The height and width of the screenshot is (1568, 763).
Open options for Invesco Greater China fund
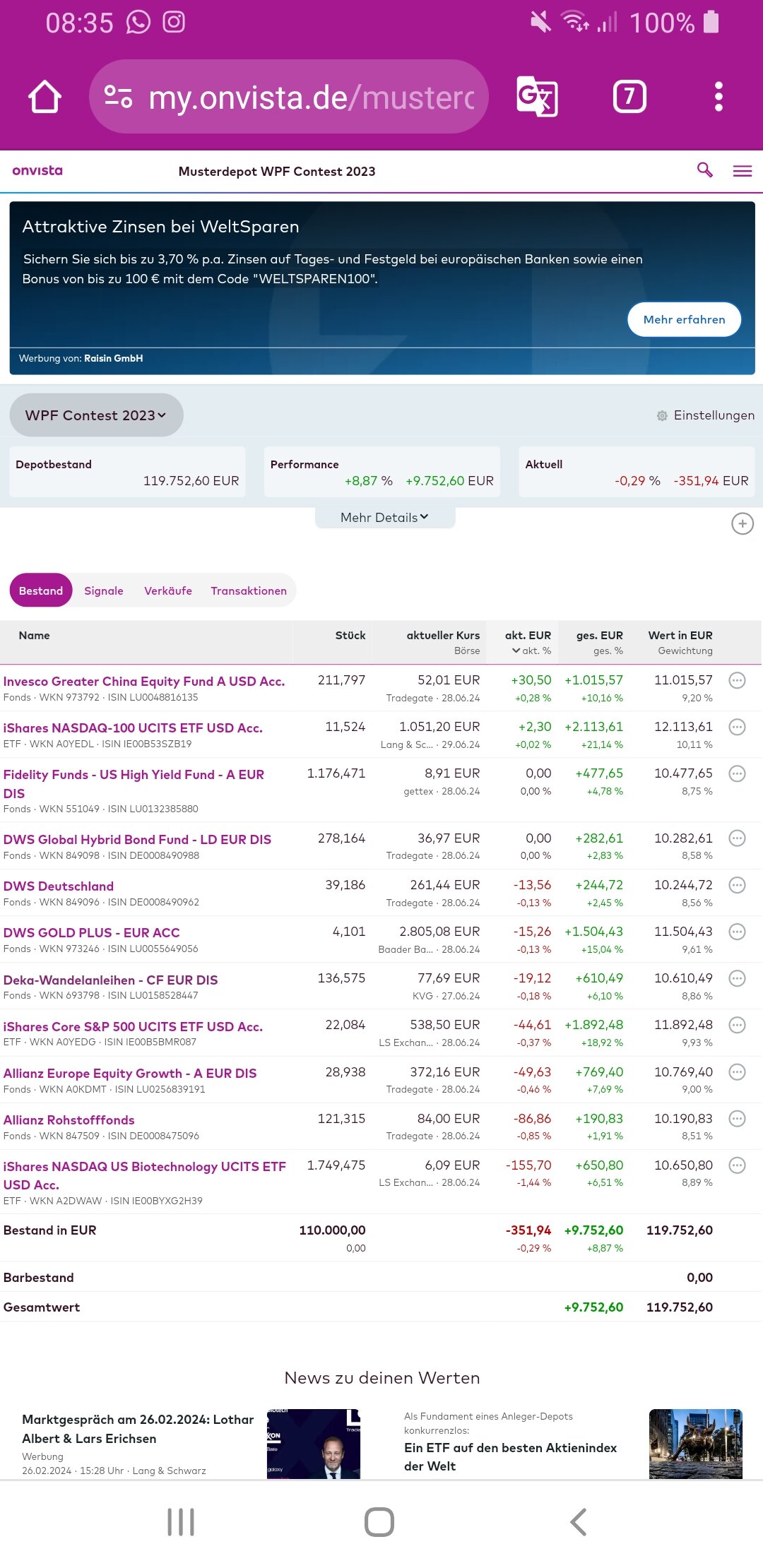click(x=737, y=681)
